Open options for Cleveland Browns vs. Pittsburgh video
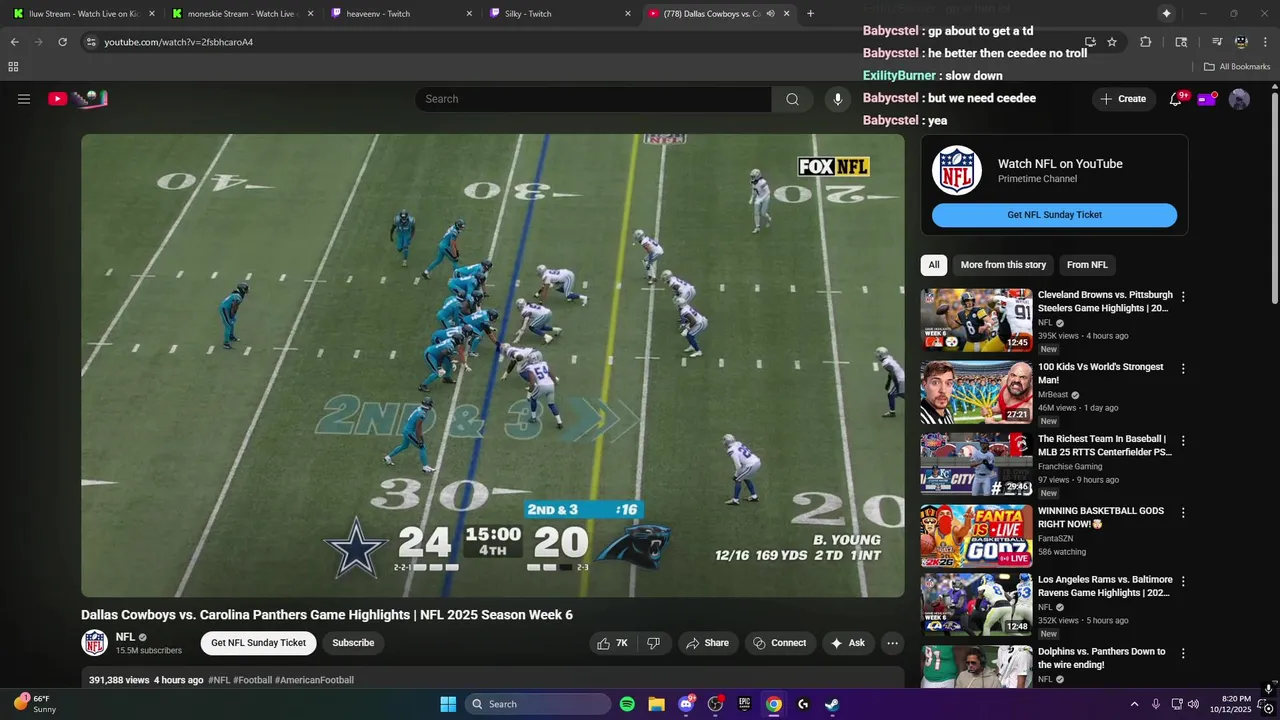The width and height of the screenshot is (1280, 720). point(1183,297)
